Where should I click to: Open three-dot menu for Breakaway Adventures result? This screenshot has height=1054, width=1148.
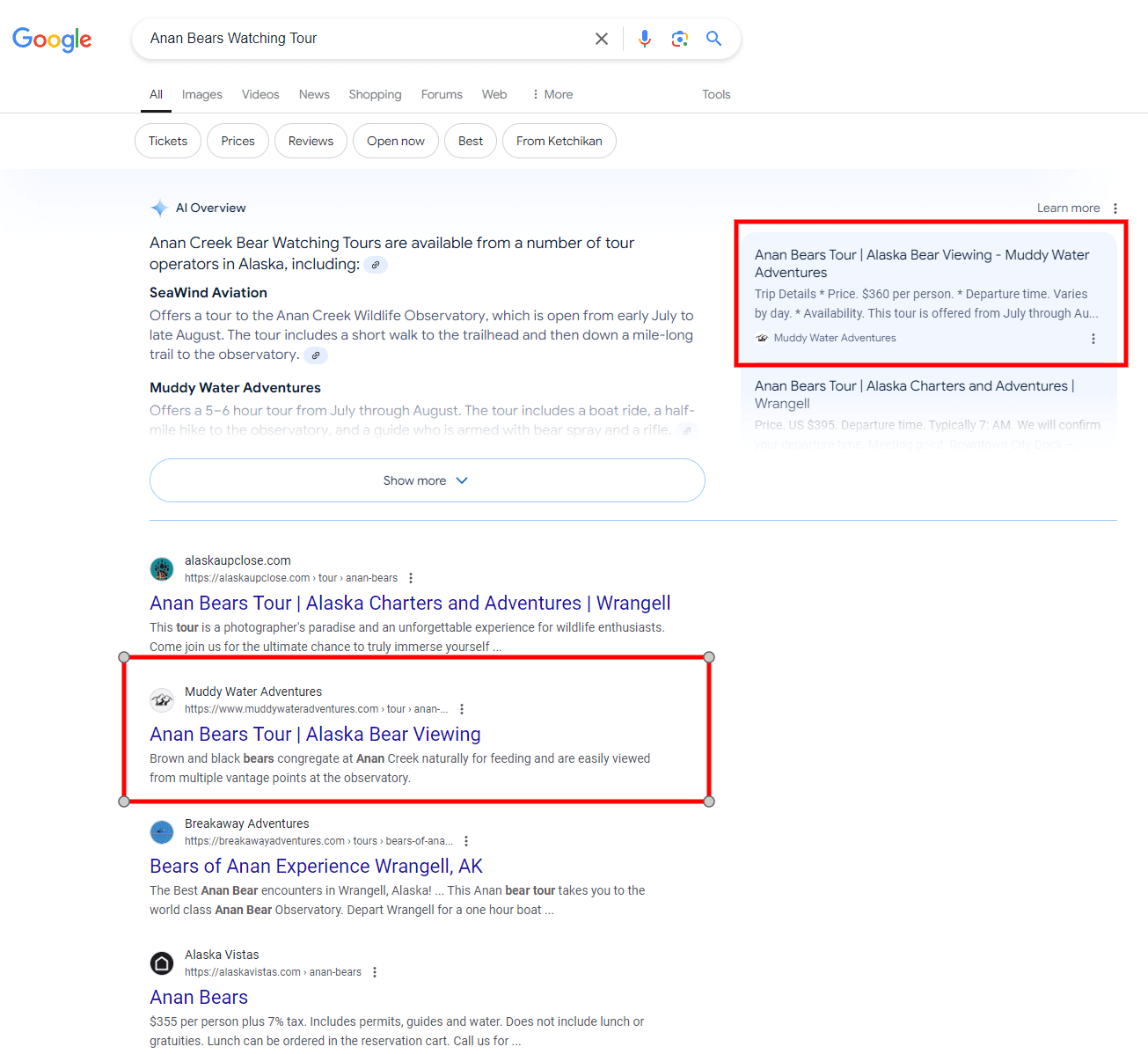pos(466,841)
